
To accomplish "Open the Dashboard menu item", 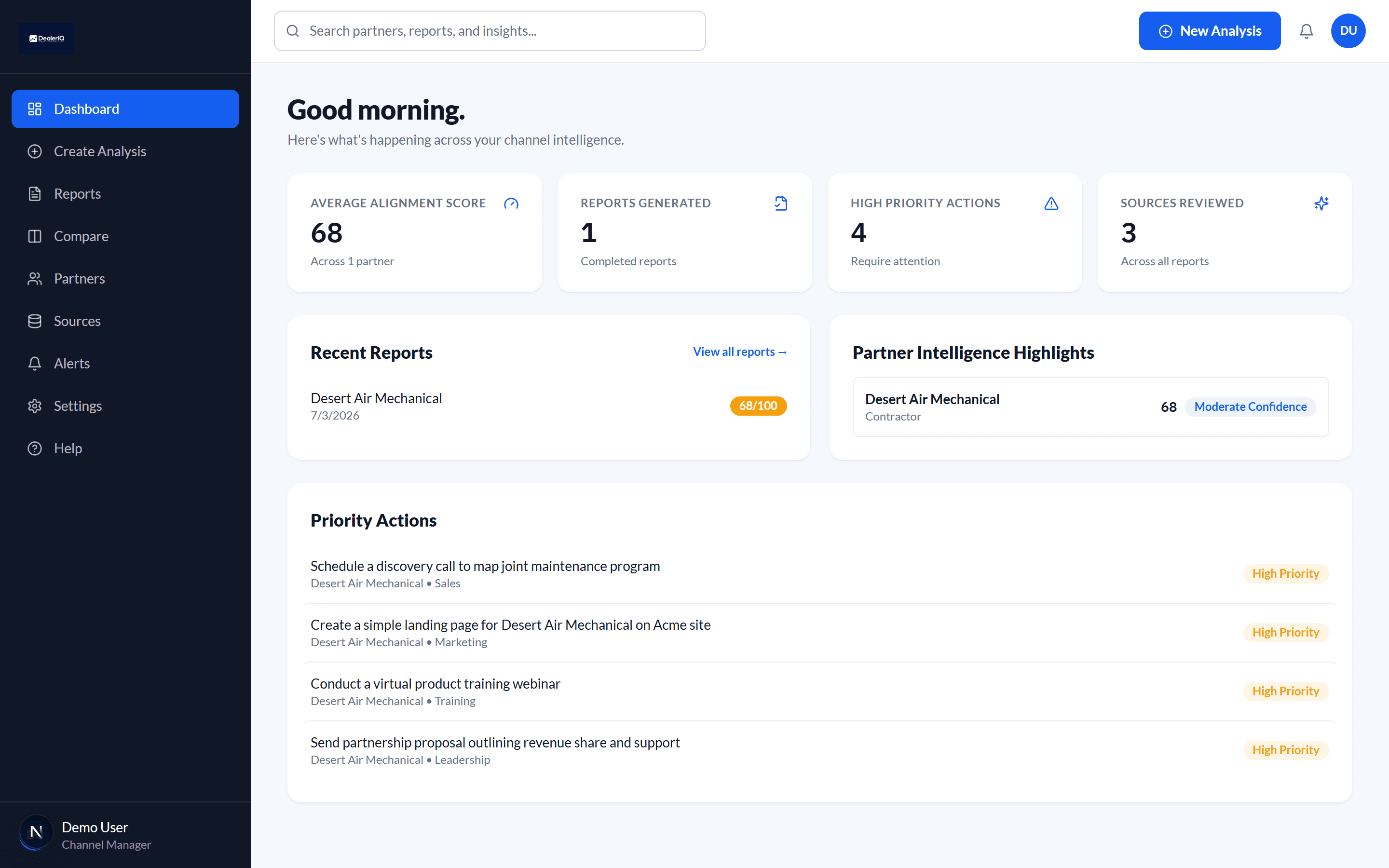I will coord(125,109).
